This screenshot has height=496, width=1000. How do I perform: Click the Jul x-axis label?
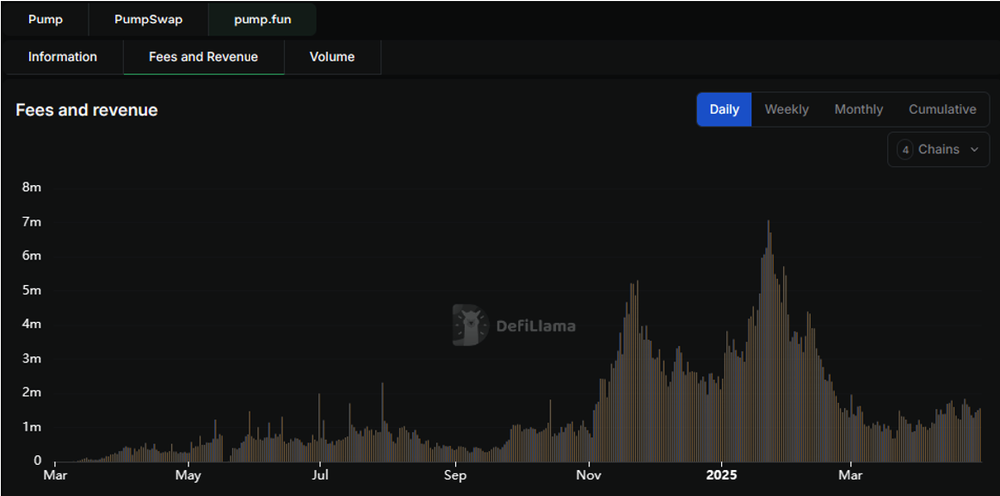(320, 476)
